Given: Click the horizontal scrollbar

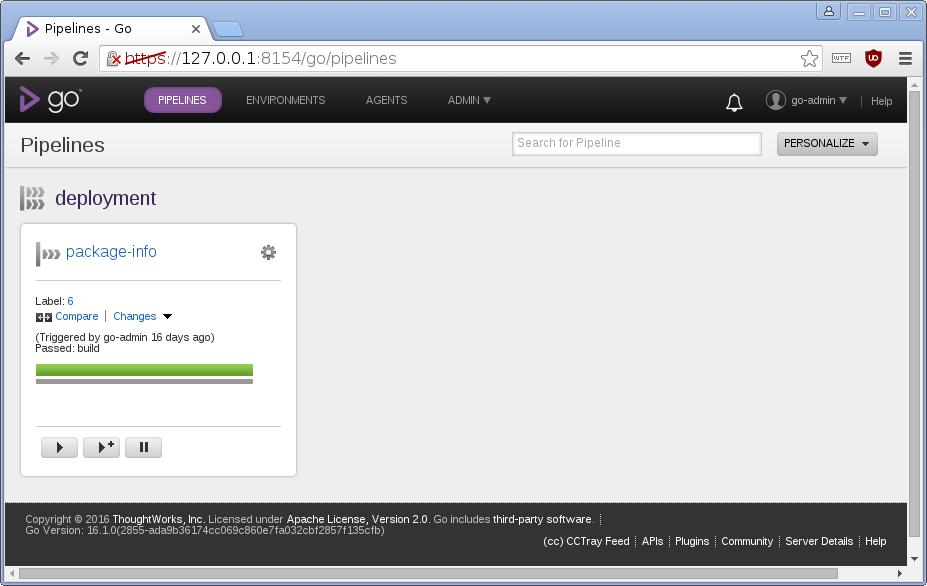Looking at the screenshot, I should 428,574.
